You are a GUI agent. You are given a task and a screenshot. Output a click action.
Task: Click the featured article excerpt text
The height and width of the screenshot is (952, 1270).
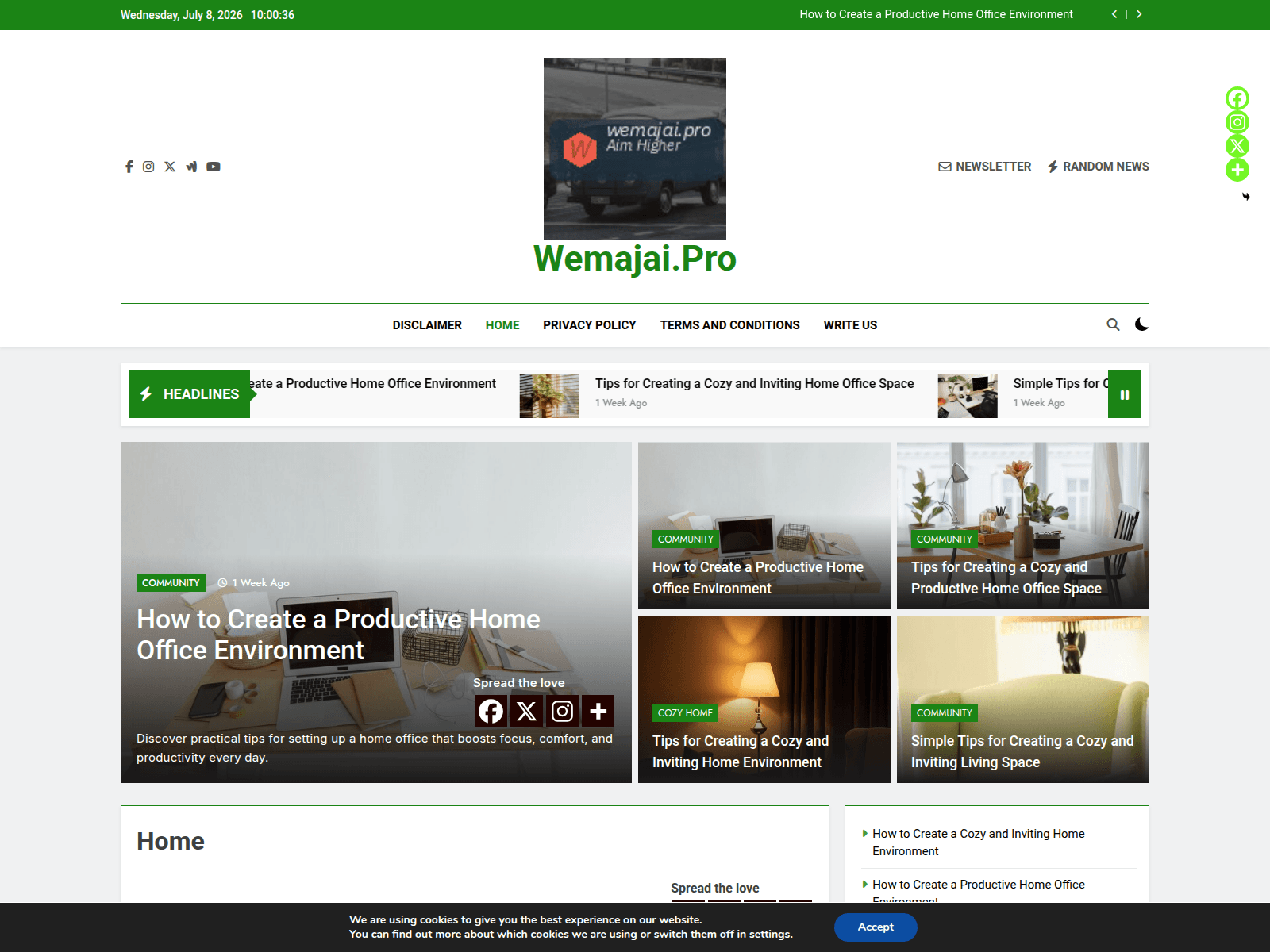375,748
